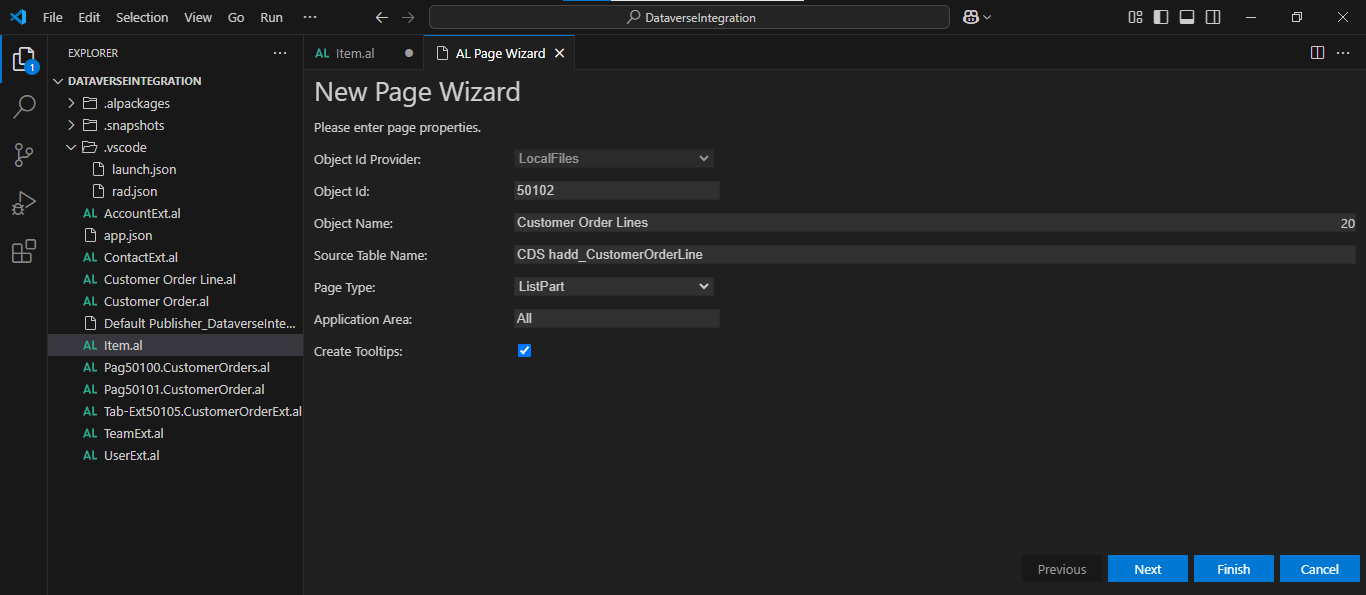Open the Selection menu
The width and height of the screenshot is (1366, 595).
142,17
